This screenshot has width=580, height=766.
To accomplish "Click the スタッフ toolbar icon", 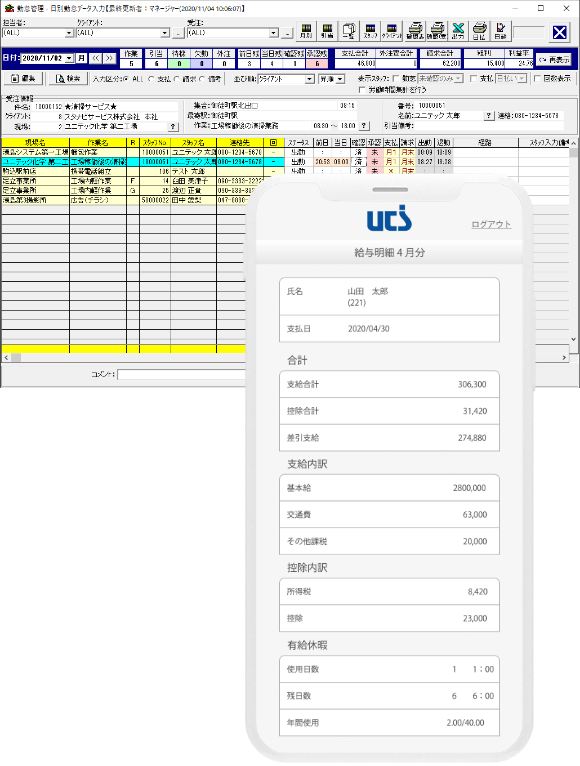I will (370, 31).
